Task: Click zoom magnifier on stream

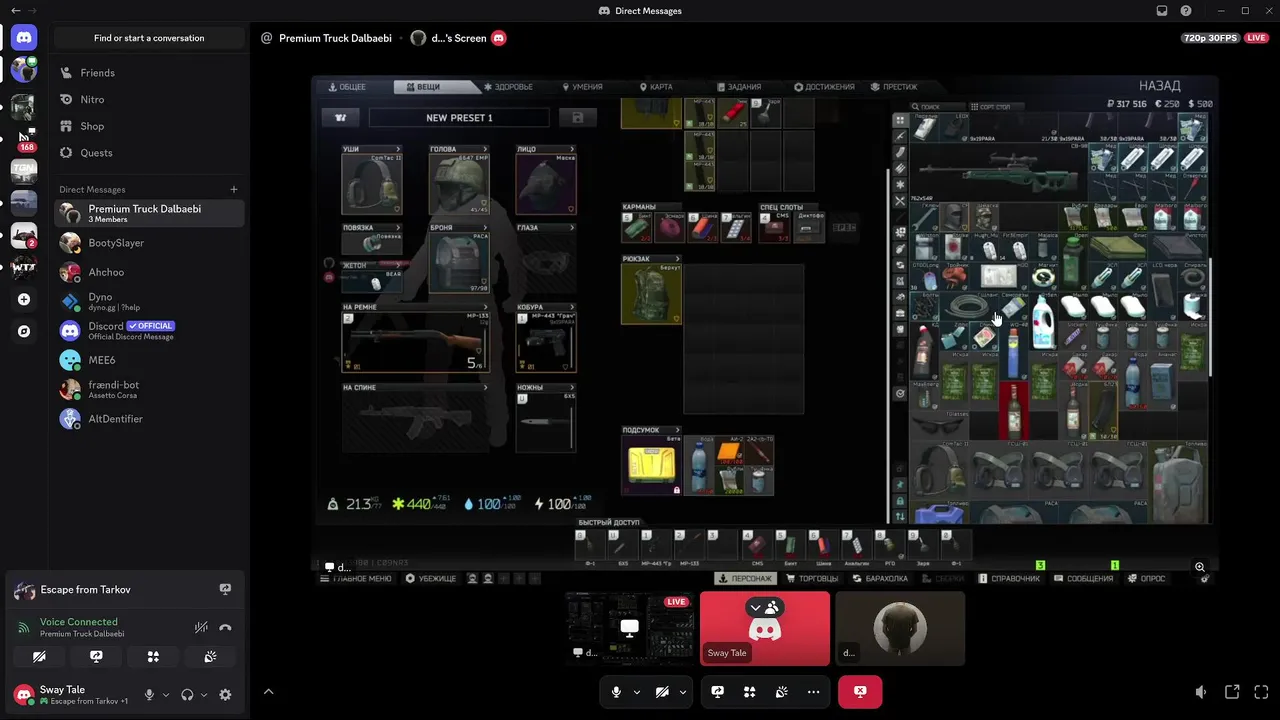Action: click(x=1200, y=567)
